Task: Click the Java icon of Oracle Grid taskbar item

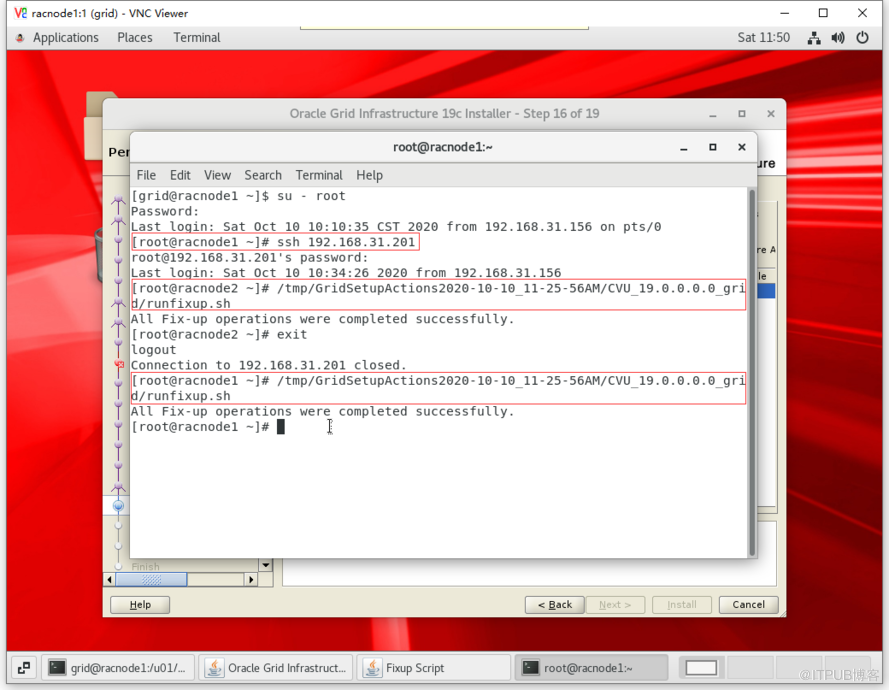Action: point(214,668)
